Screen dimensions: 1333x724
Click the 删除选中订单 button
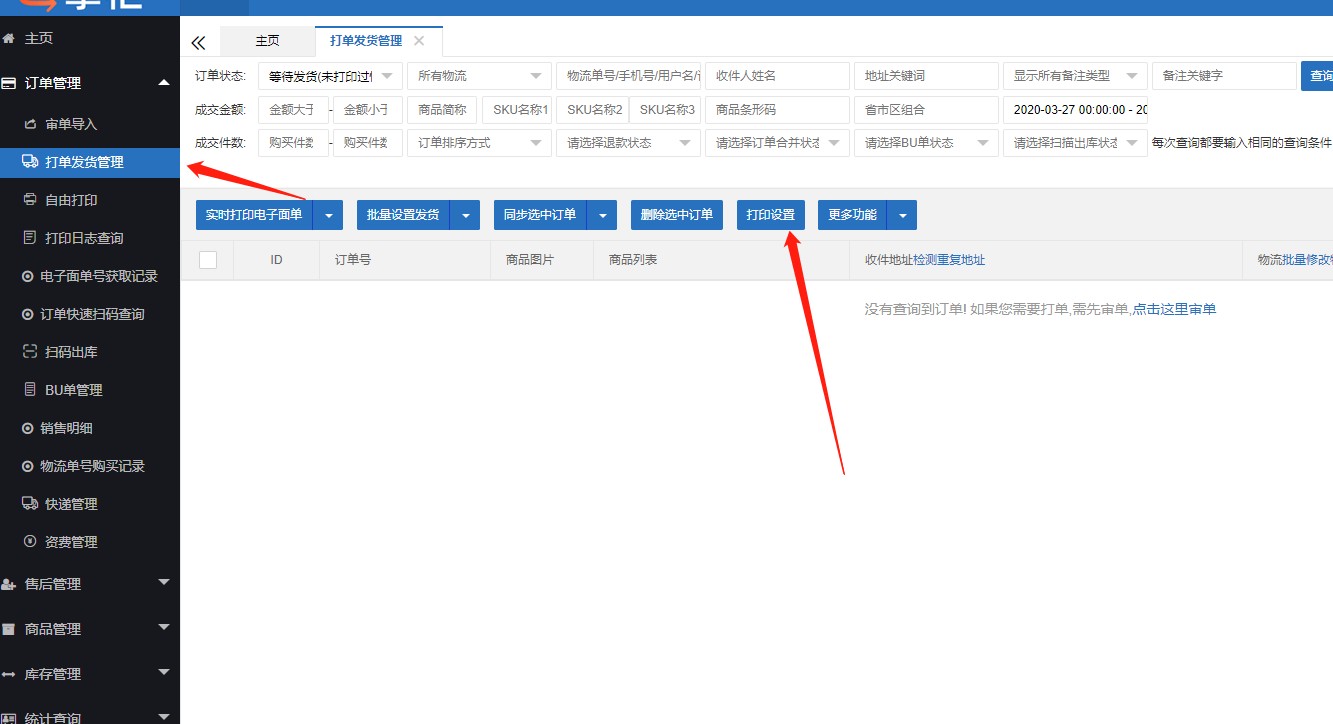677,215
